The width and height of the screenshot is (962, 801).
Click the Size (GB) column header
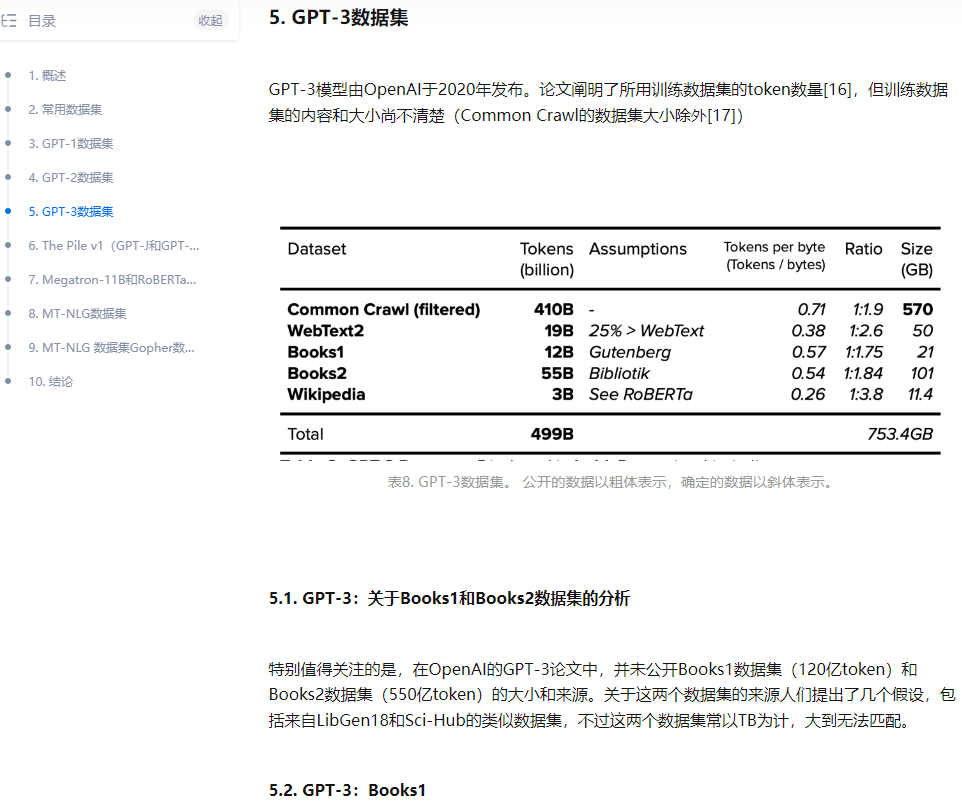pyautogui.click(x=917, y=259)
